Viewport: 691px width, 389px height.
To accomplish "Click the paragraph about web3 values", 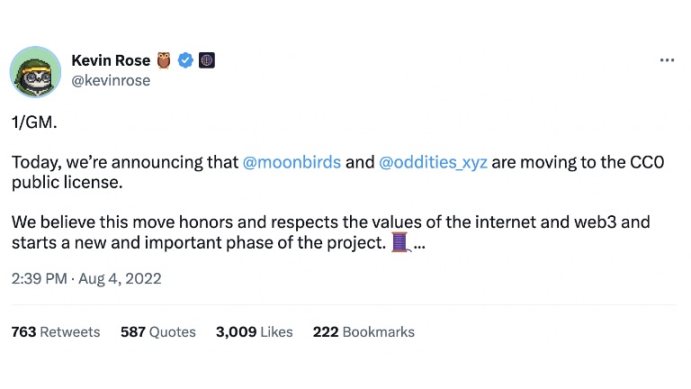I will [331, 232].
